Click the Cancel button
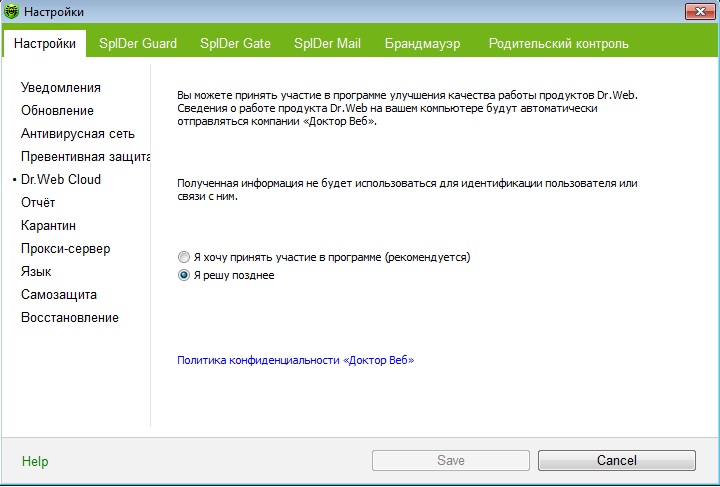 pos(617,460)
